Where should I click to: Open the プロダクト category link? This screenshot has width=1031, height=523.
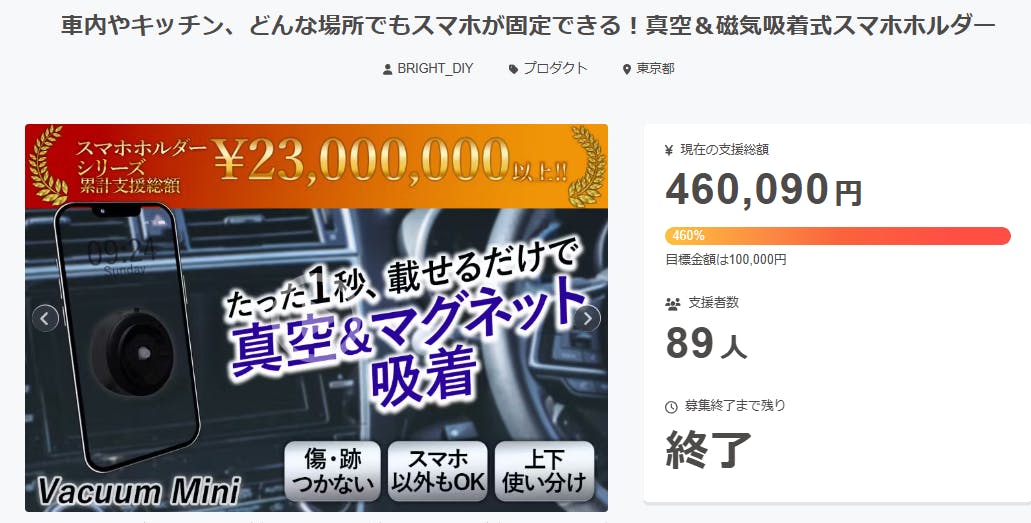(x=555, y=68)
